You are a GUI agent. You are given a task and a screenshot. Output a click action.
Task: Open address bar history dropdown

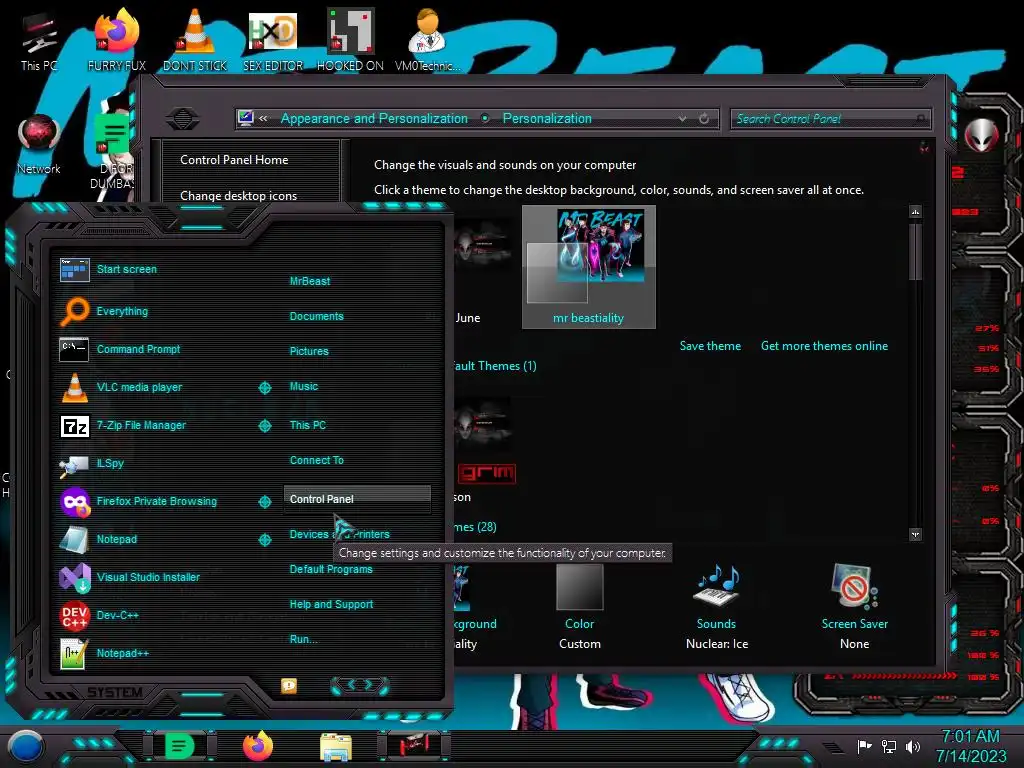tap(682, 119)
